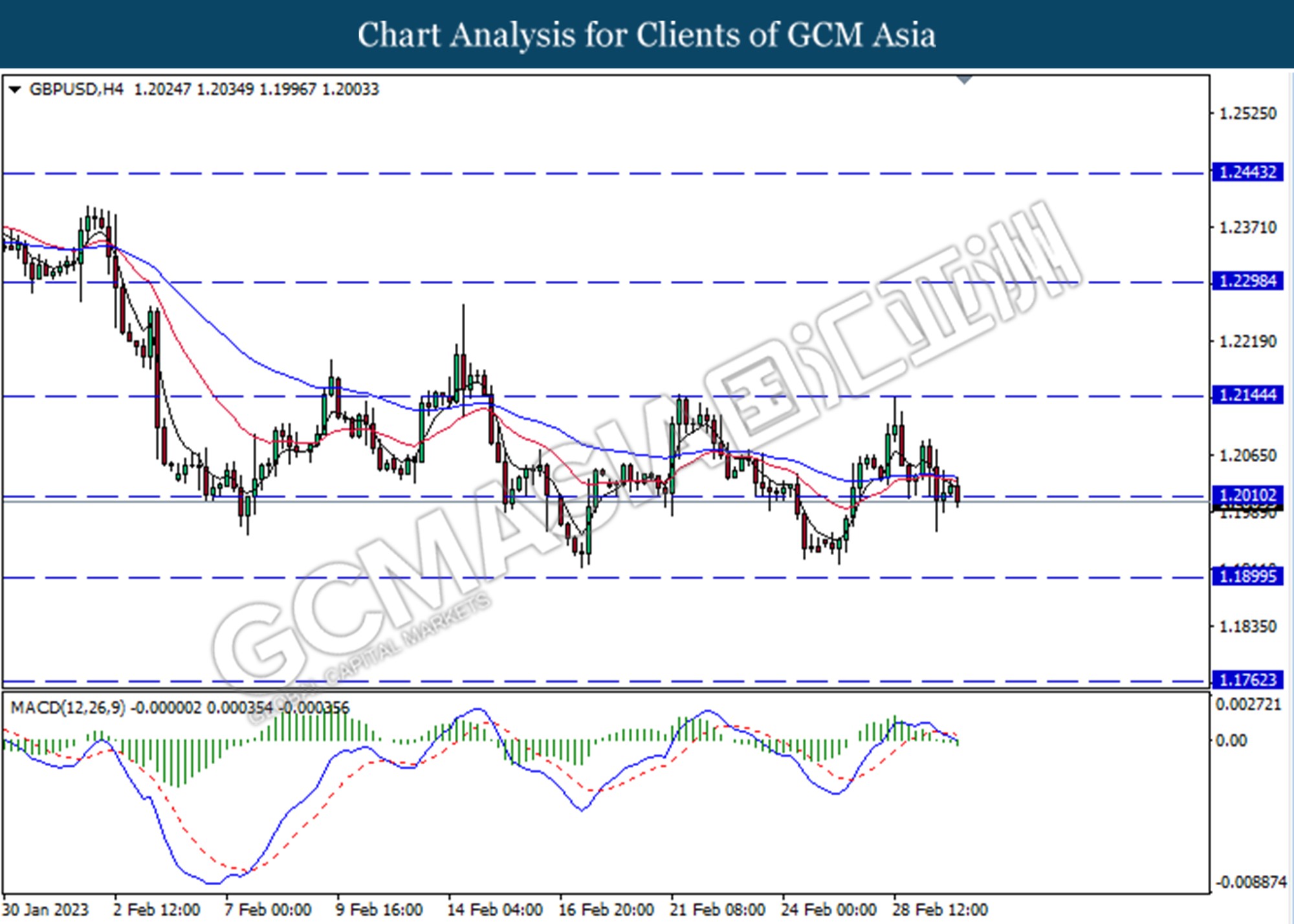Click the 1.20650 price axis value

1248,456
